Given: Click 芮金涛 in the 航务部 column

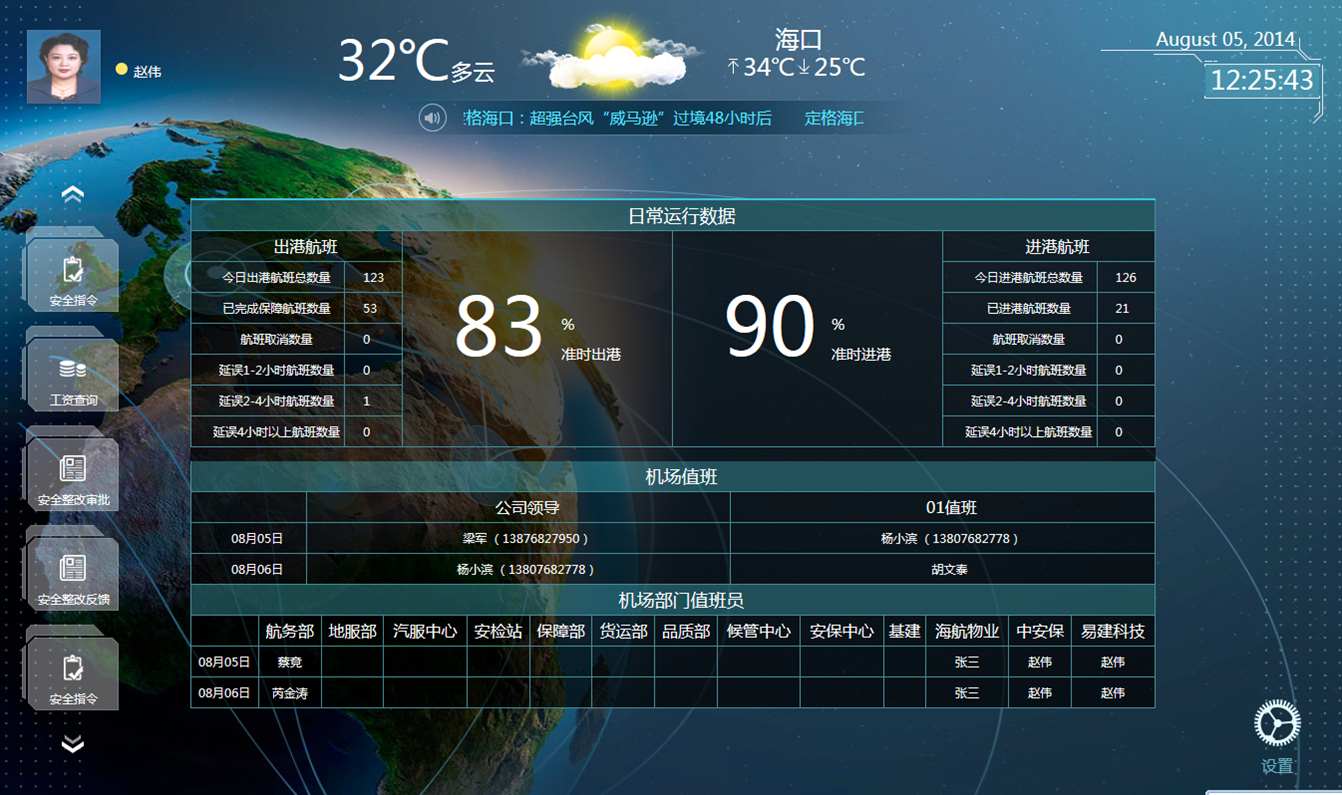Looking at the screenshot, I should [290, 693].
